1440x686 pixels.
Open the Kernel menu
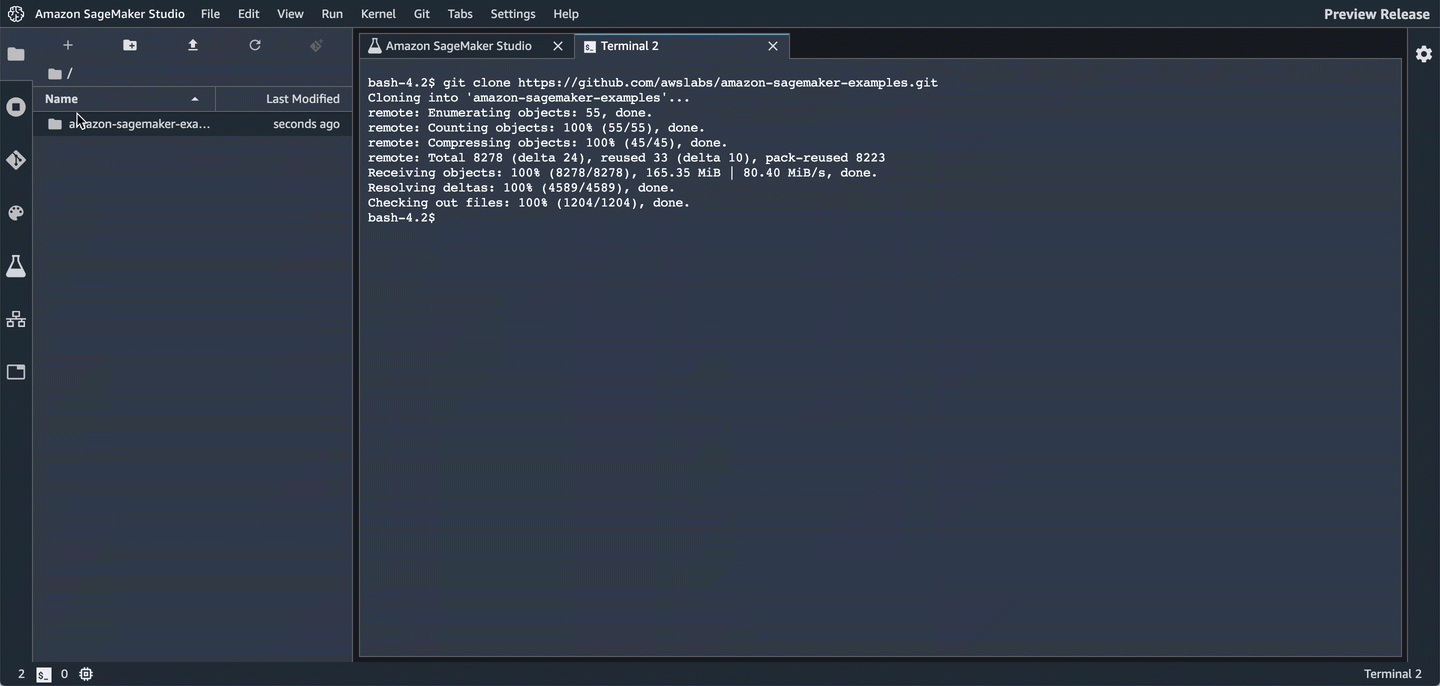378,14
